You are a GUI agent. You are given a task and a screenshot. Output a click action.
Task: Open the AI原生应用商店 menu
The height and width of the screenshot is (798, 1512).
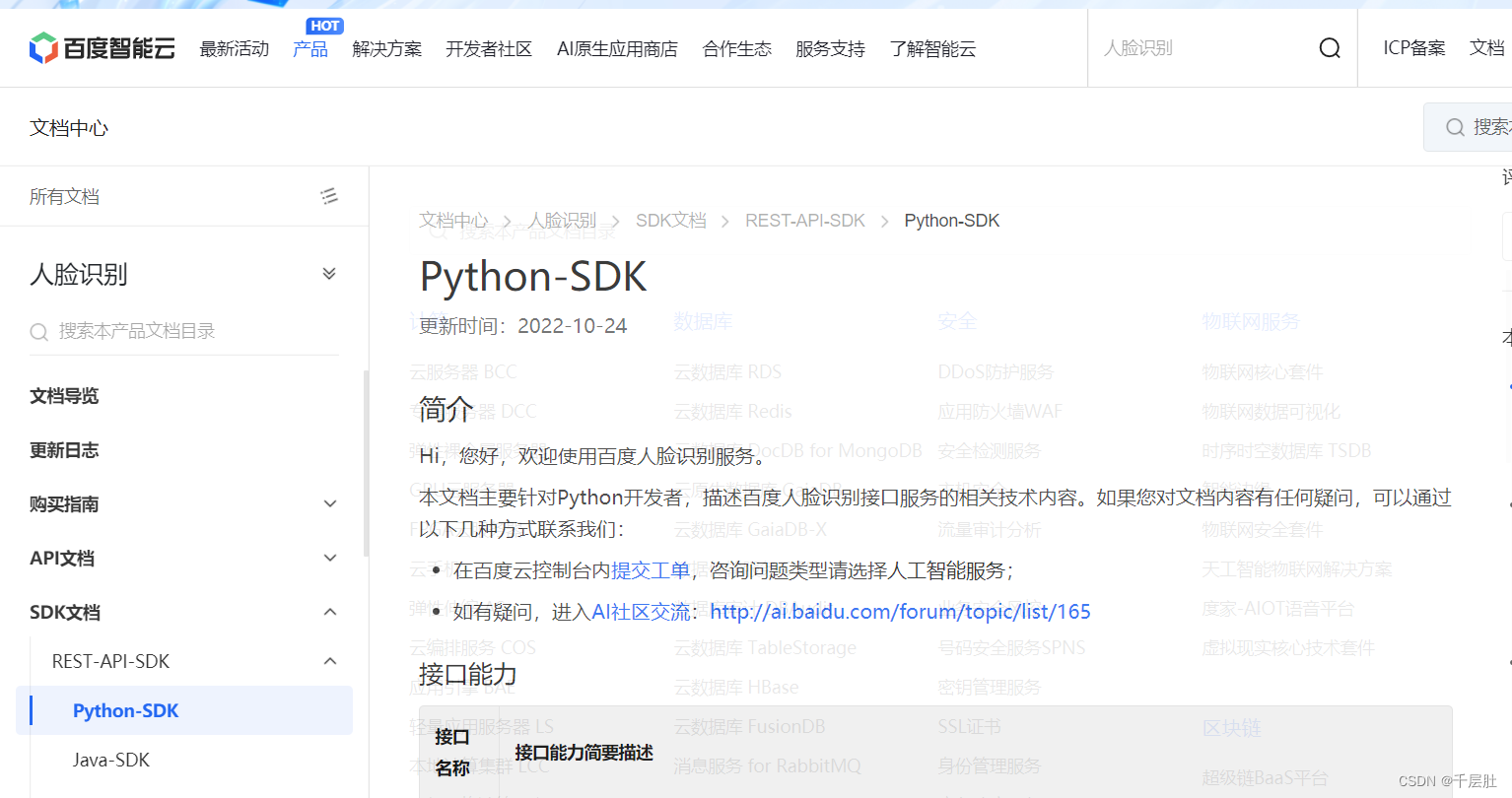(x=617, y=49)
